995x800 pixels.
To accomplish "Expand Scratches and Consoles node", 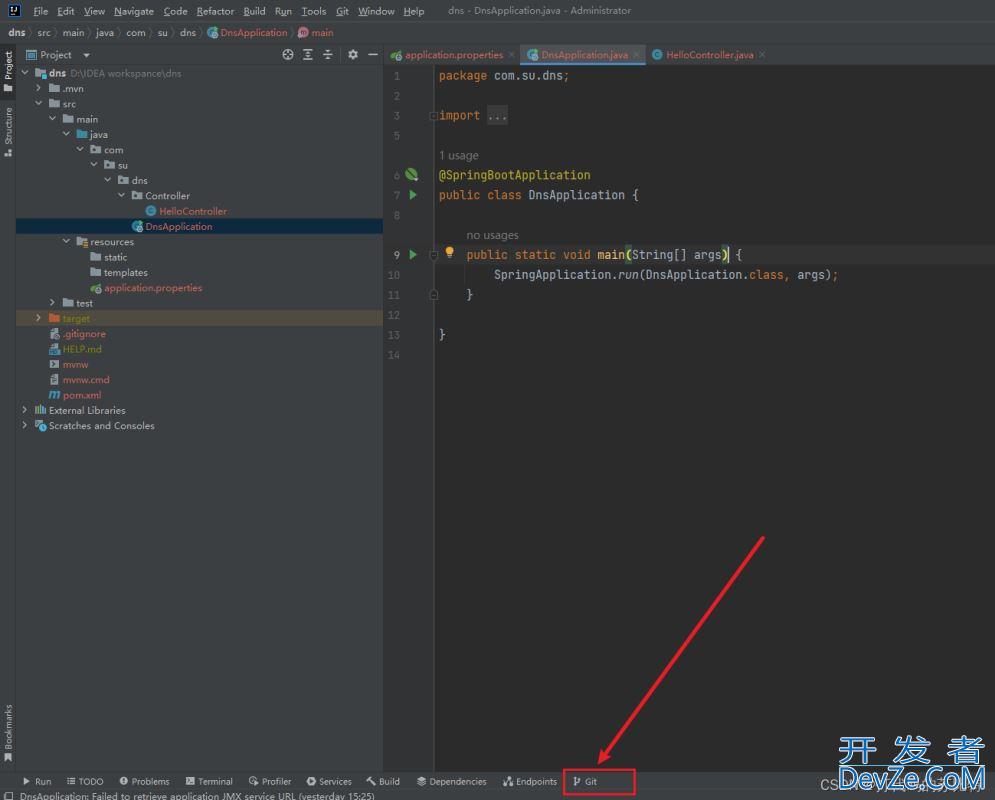I will pyautogui.click(x=25, y=425).
